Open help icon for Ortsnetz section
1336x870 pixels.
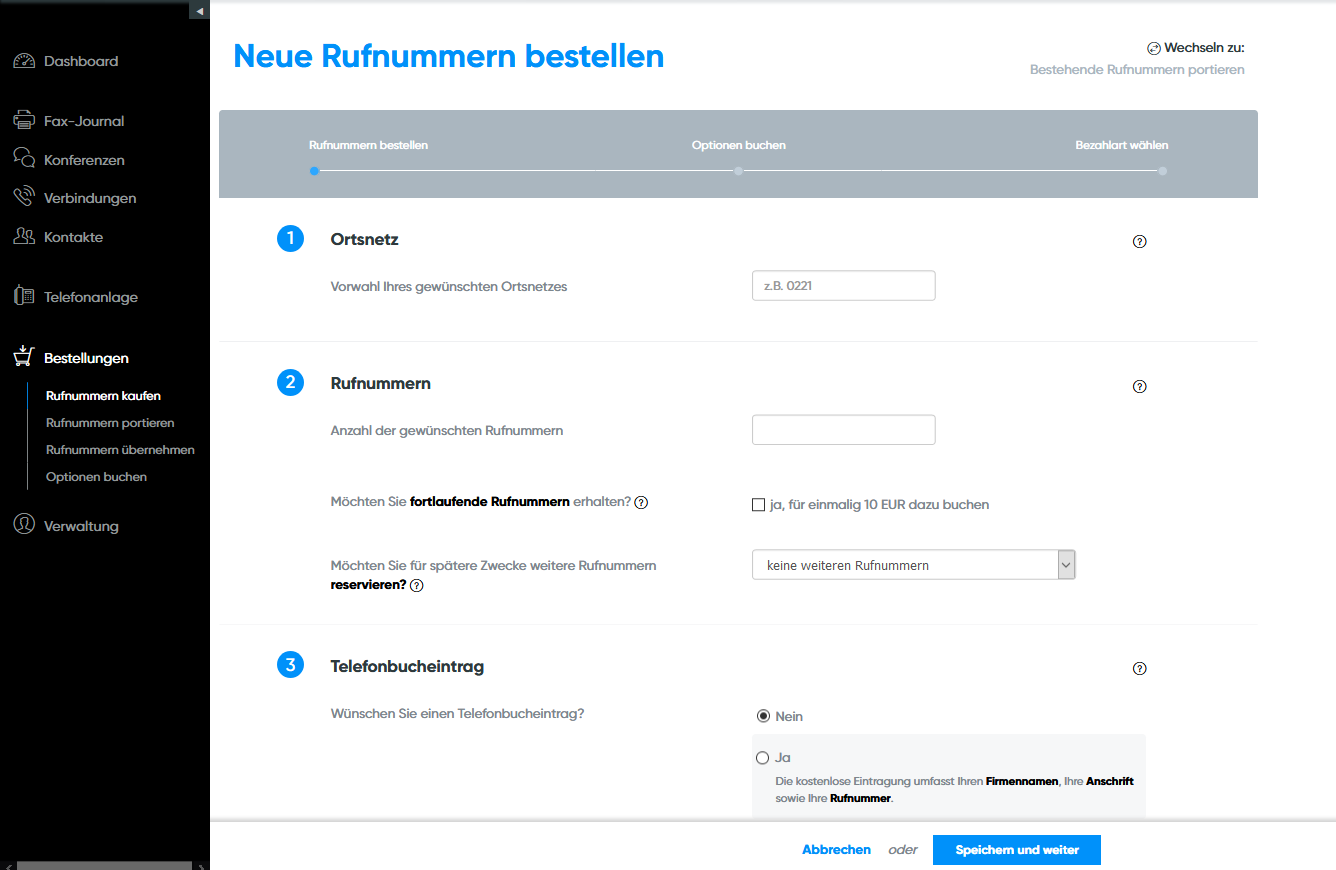[x=1139, y=241]
